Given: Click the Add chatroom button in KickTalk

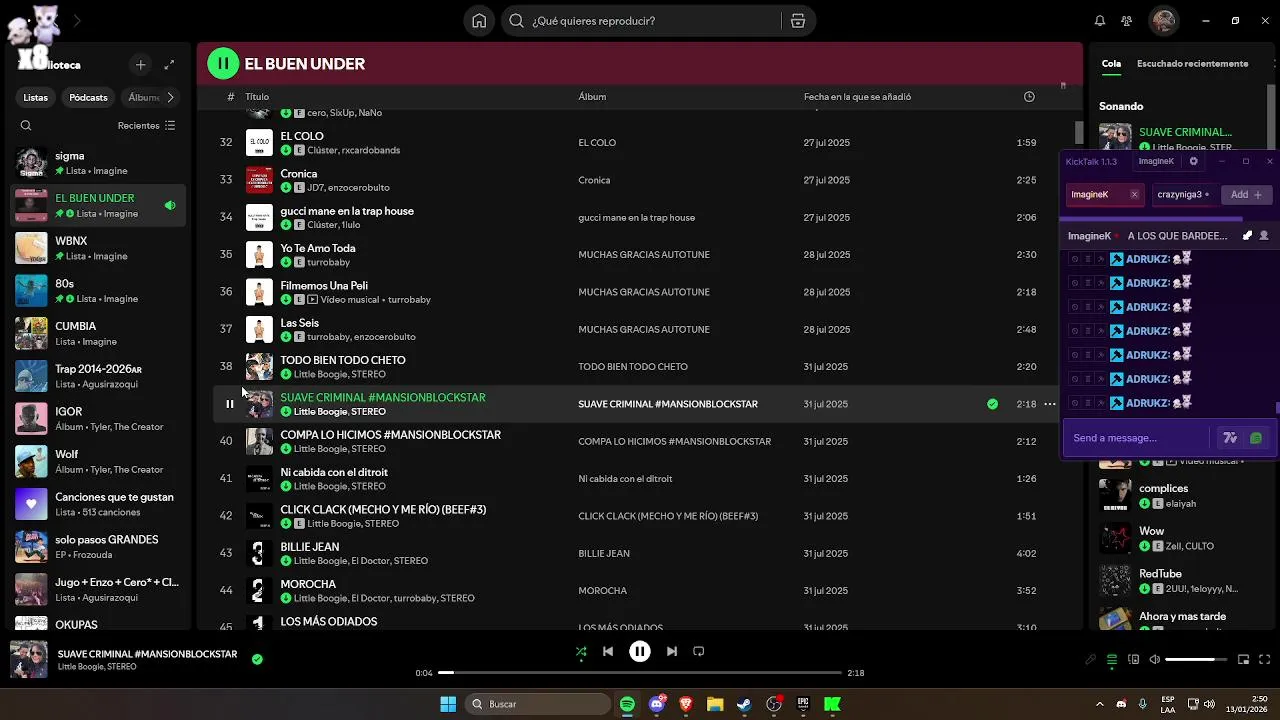Looking at the screenshot, I should 1246,195.
